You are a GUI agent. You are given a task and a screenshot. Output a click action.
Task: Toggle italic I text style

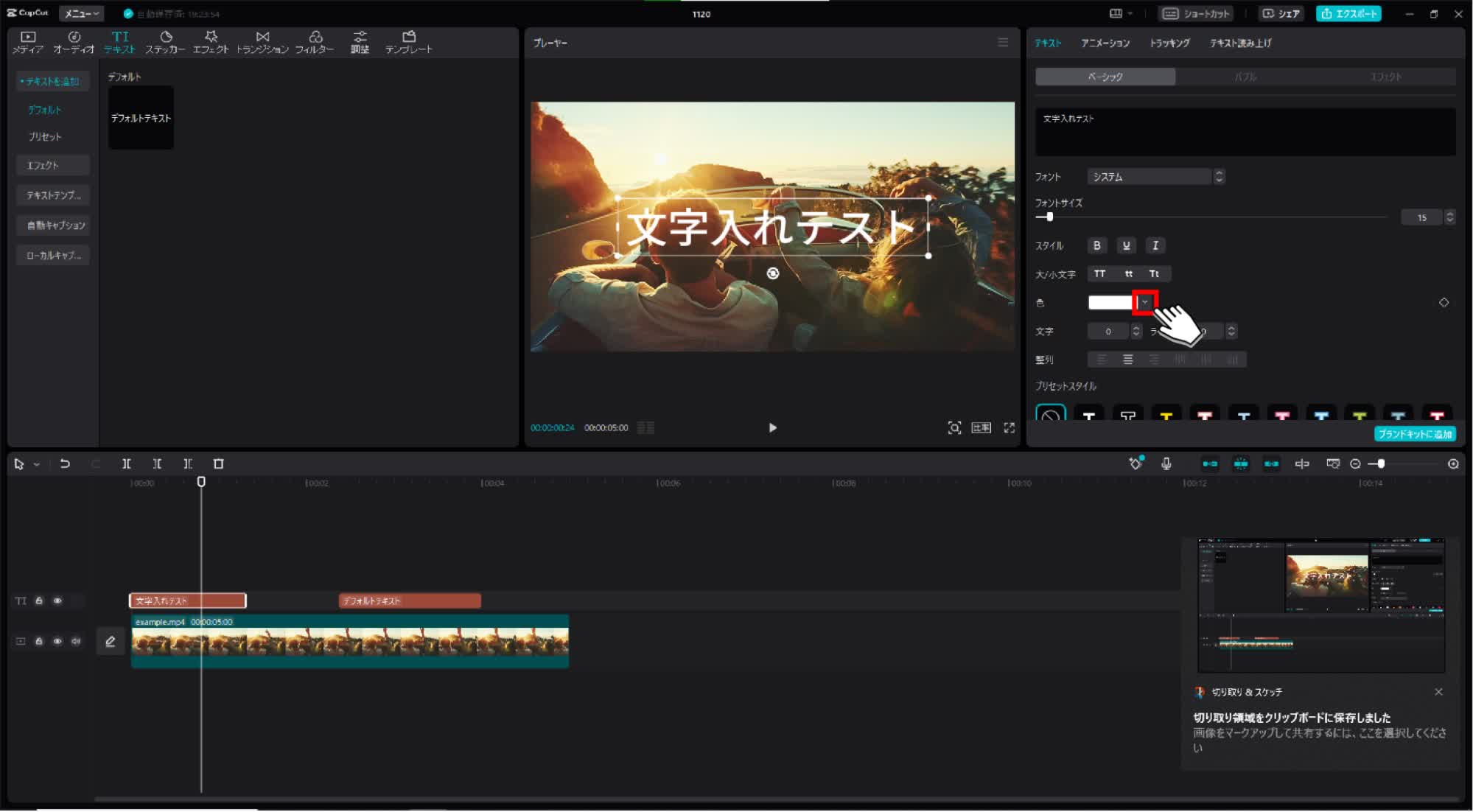click(x=1155, y=245)
